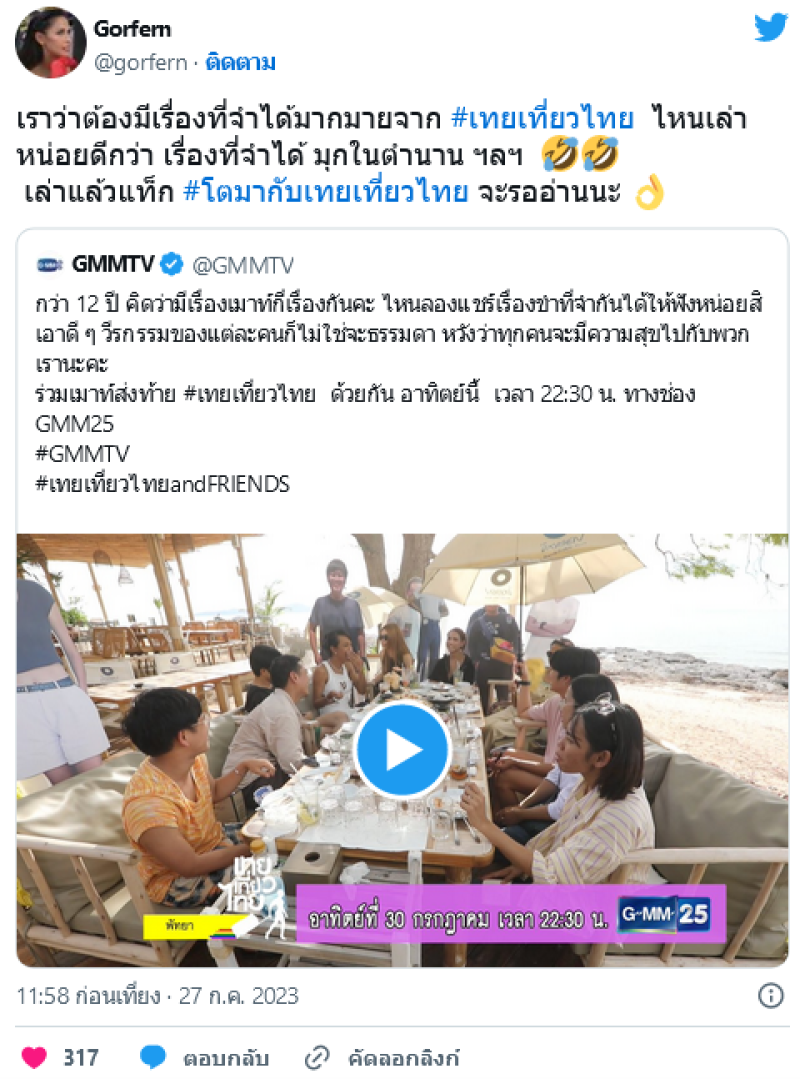
Task: Open the @gorfern handle link
Action: (140, 63)
